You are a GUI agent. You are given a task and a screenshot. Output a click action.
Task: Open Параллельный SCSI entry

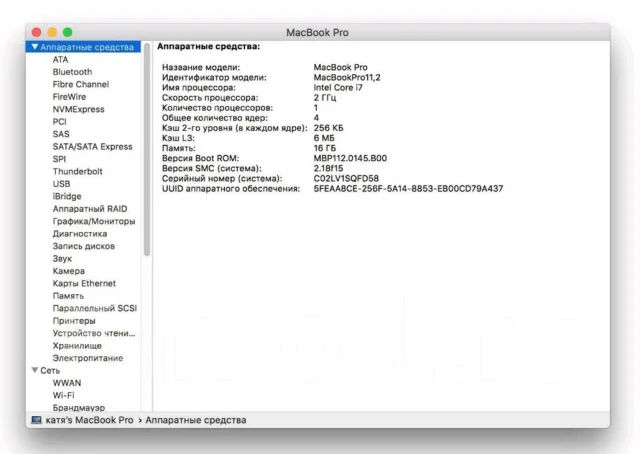pos(95,308)
